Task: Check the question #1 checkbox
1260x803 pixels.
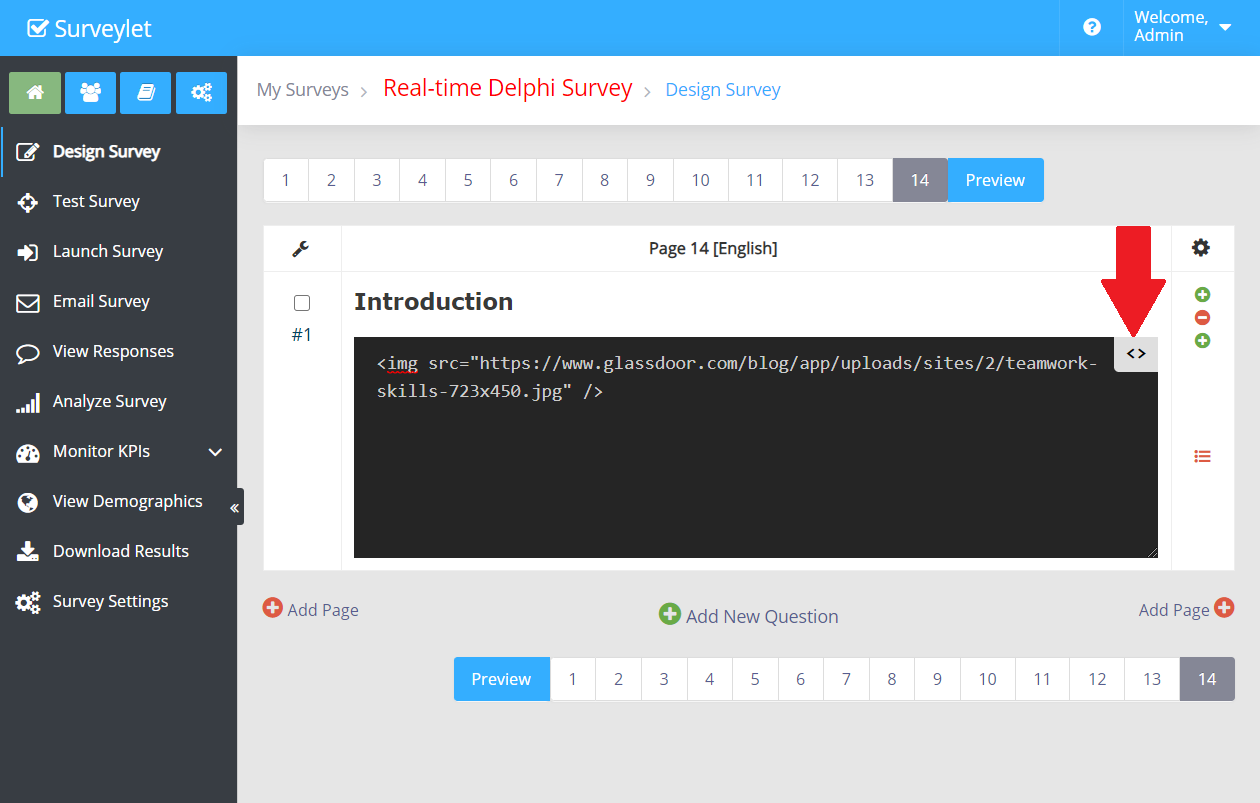Action: 302,303
